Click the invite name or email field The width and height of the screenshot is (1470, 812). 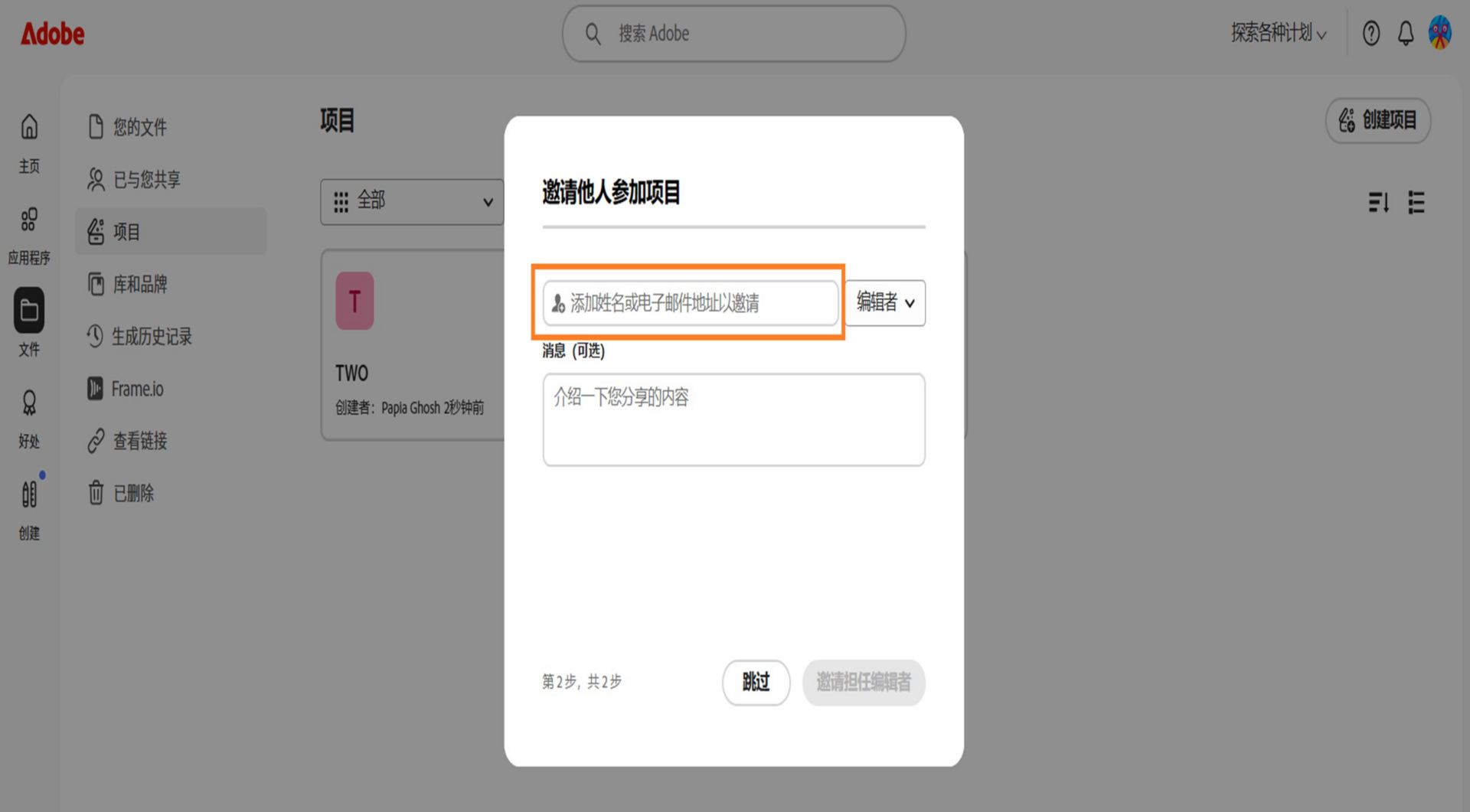(x=691, y=303)
